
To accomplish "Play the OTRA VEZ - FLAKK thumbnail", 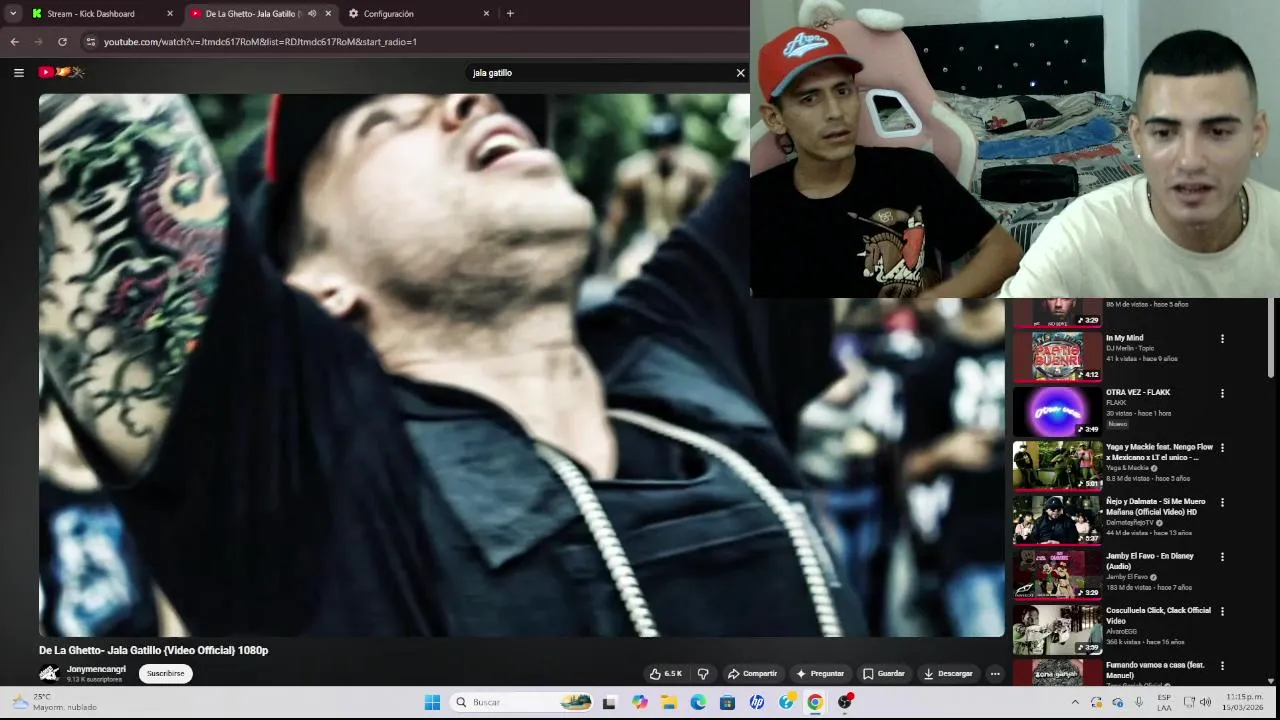I will pos(1057,411).
